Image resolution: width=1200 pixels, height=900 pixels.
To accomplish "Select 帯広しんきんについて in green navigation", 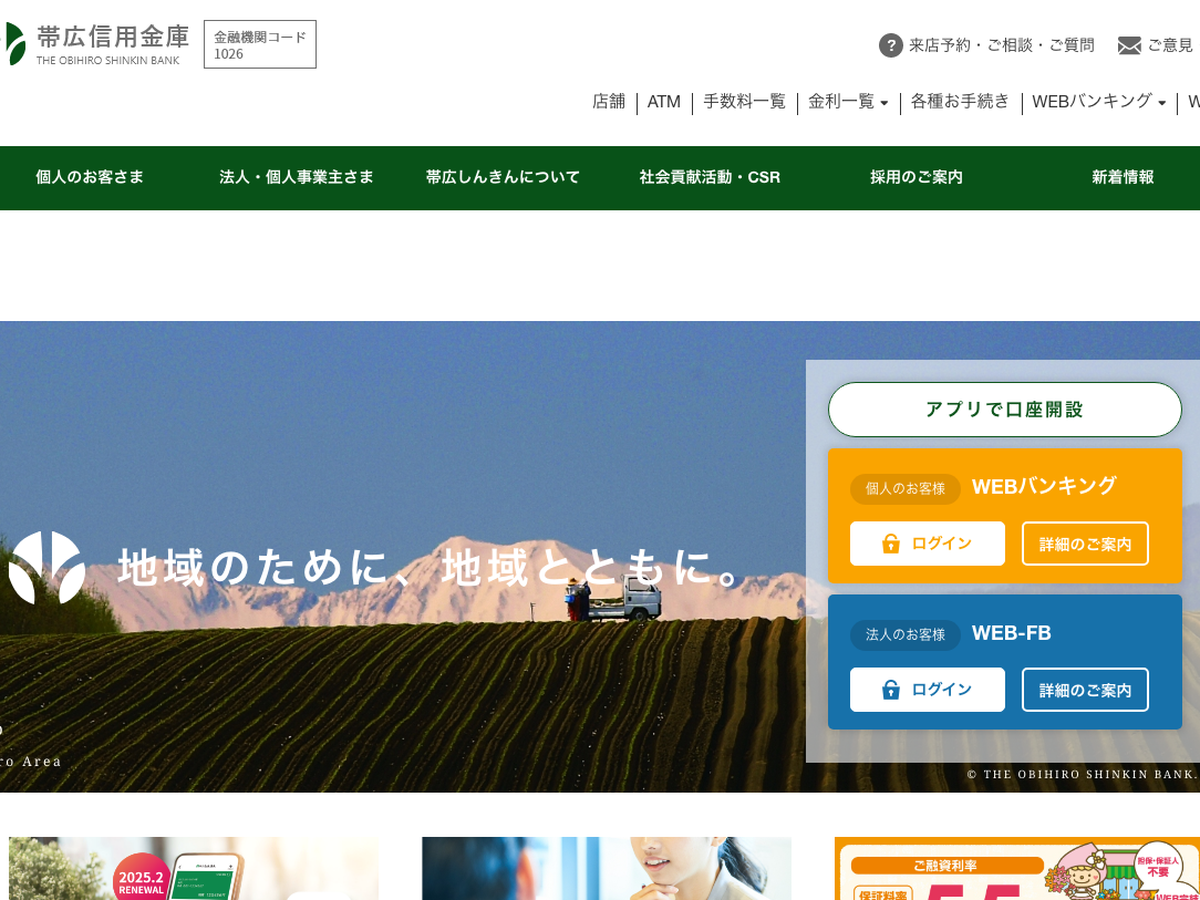I will 503,177.
